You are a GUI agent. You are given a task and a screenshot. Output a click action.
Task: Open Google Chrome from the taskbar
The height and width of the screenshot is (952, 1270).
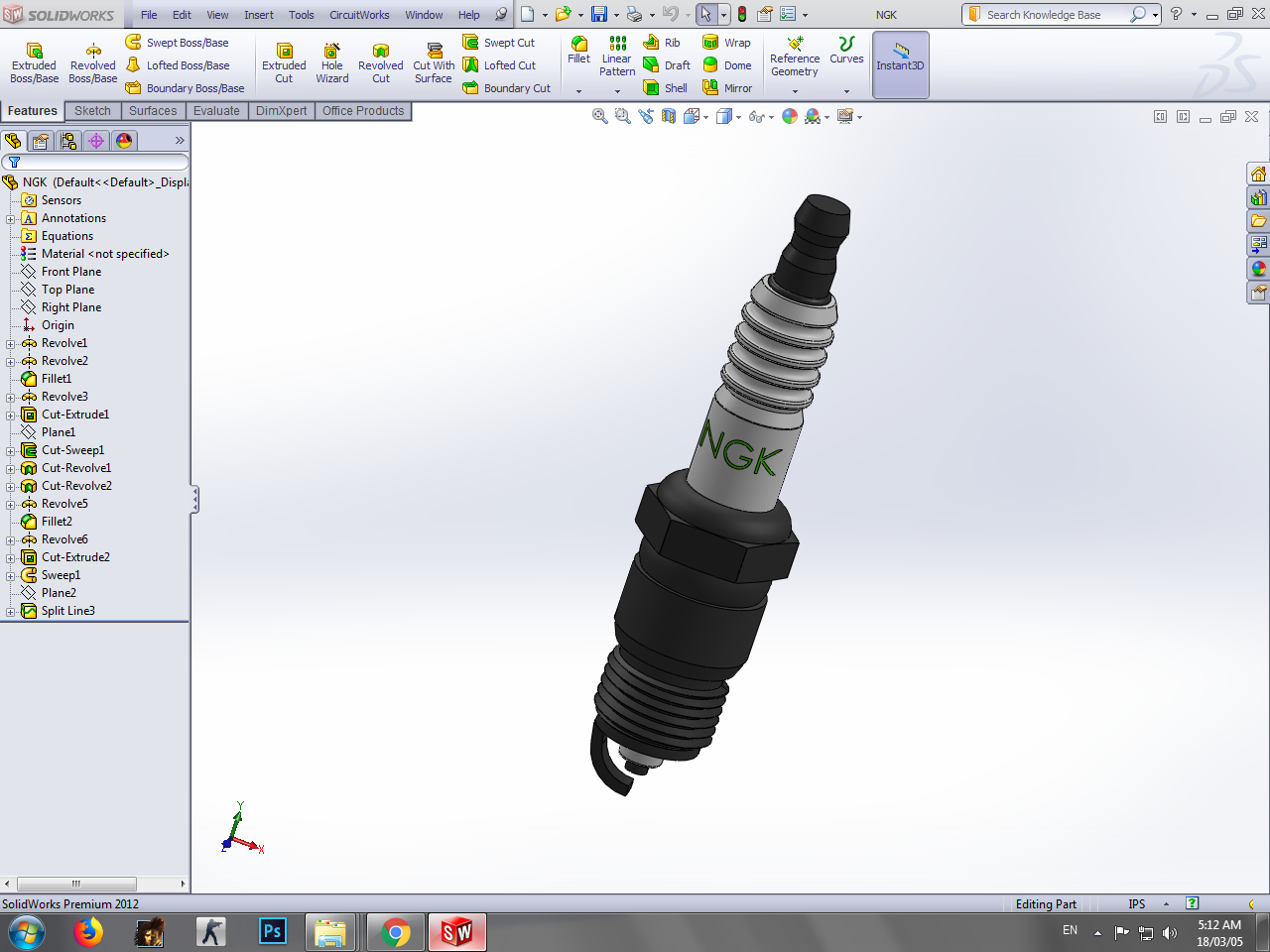click(x=396, y=932)
